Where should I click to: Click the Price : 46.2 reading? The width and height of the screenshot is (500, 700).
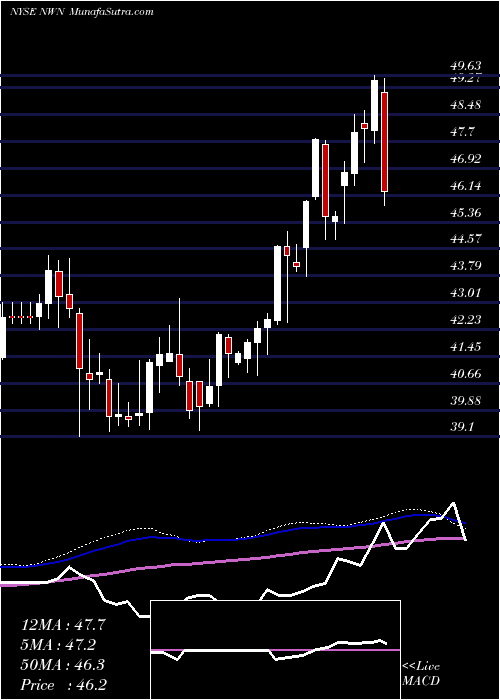click(63, 685)
